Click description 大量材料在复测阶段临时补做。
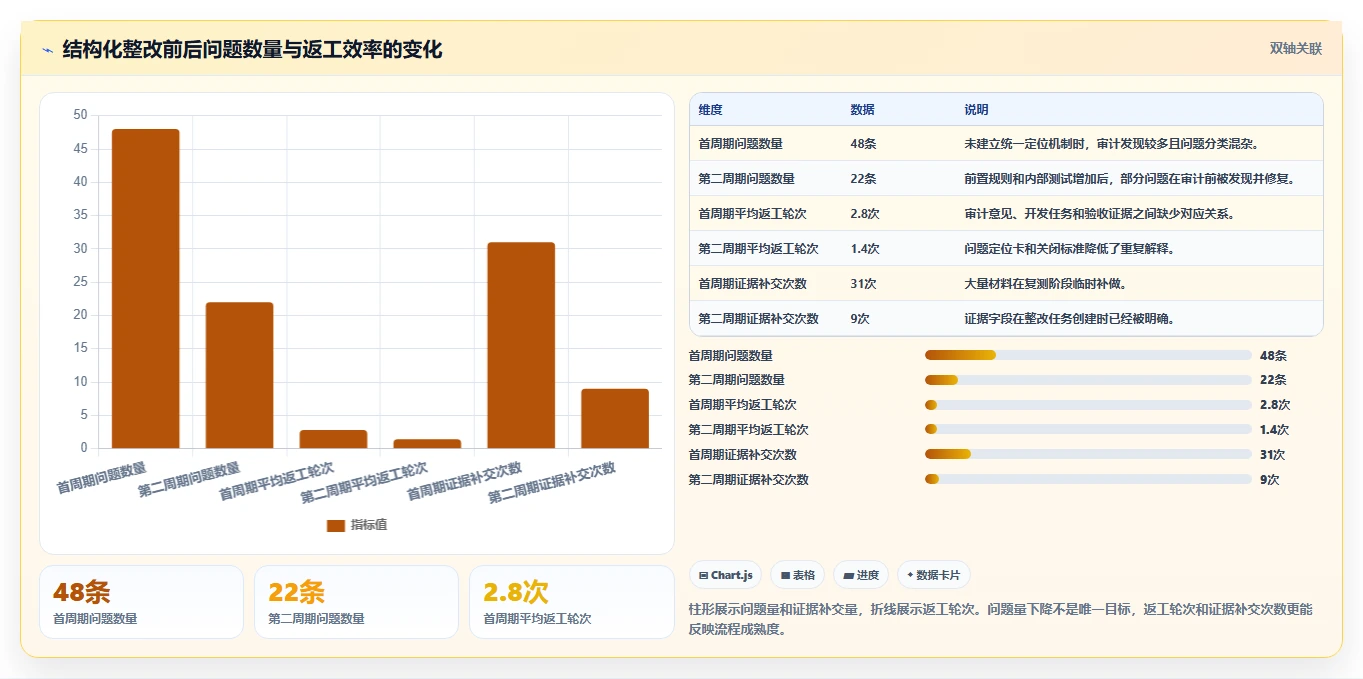The width and height of the screenshot is (1363, 679). pyautogui.click(x=1046, y=283)
